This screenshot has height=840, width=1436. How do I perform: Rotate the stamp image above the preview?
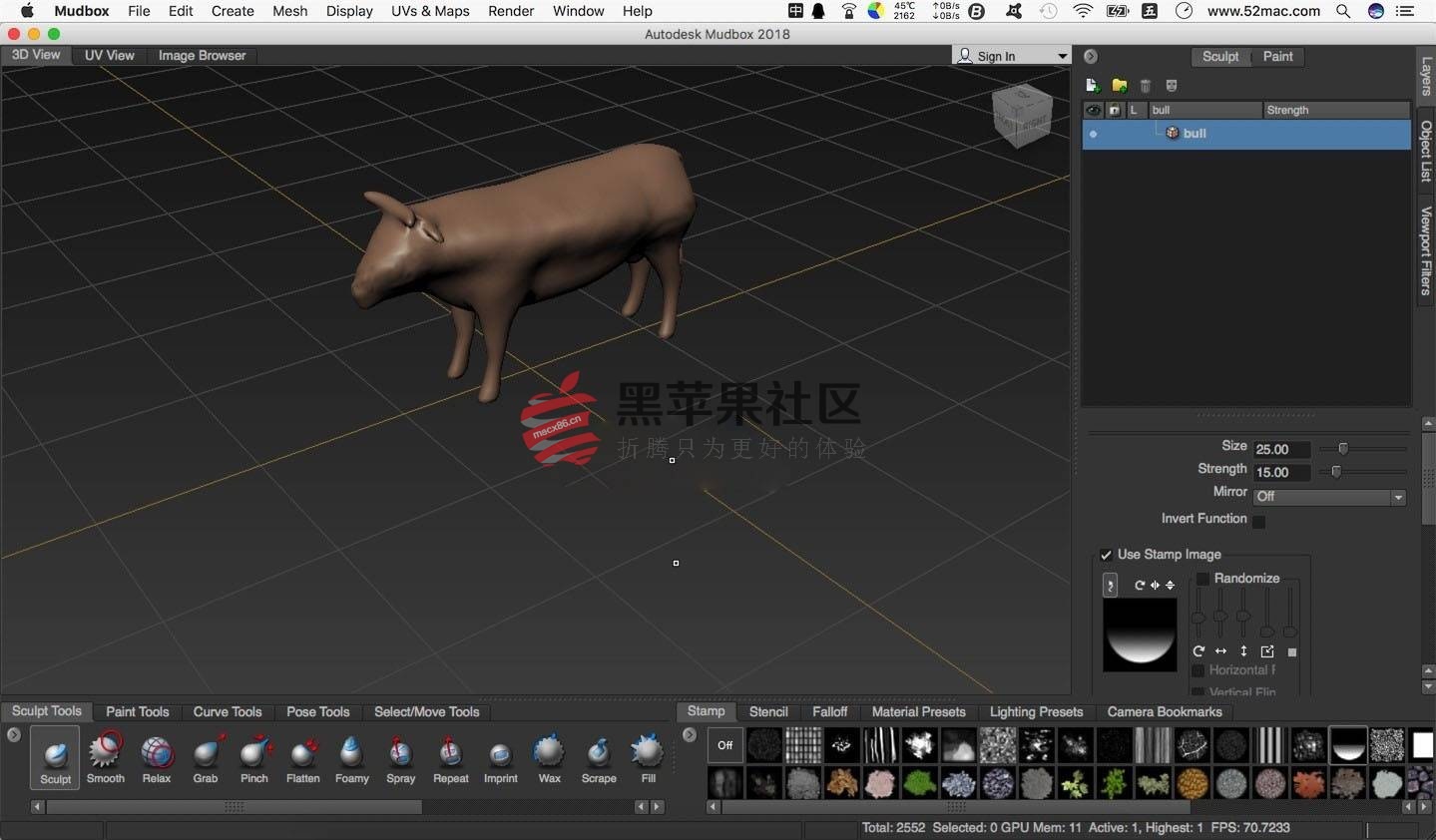pos(1139,586)
